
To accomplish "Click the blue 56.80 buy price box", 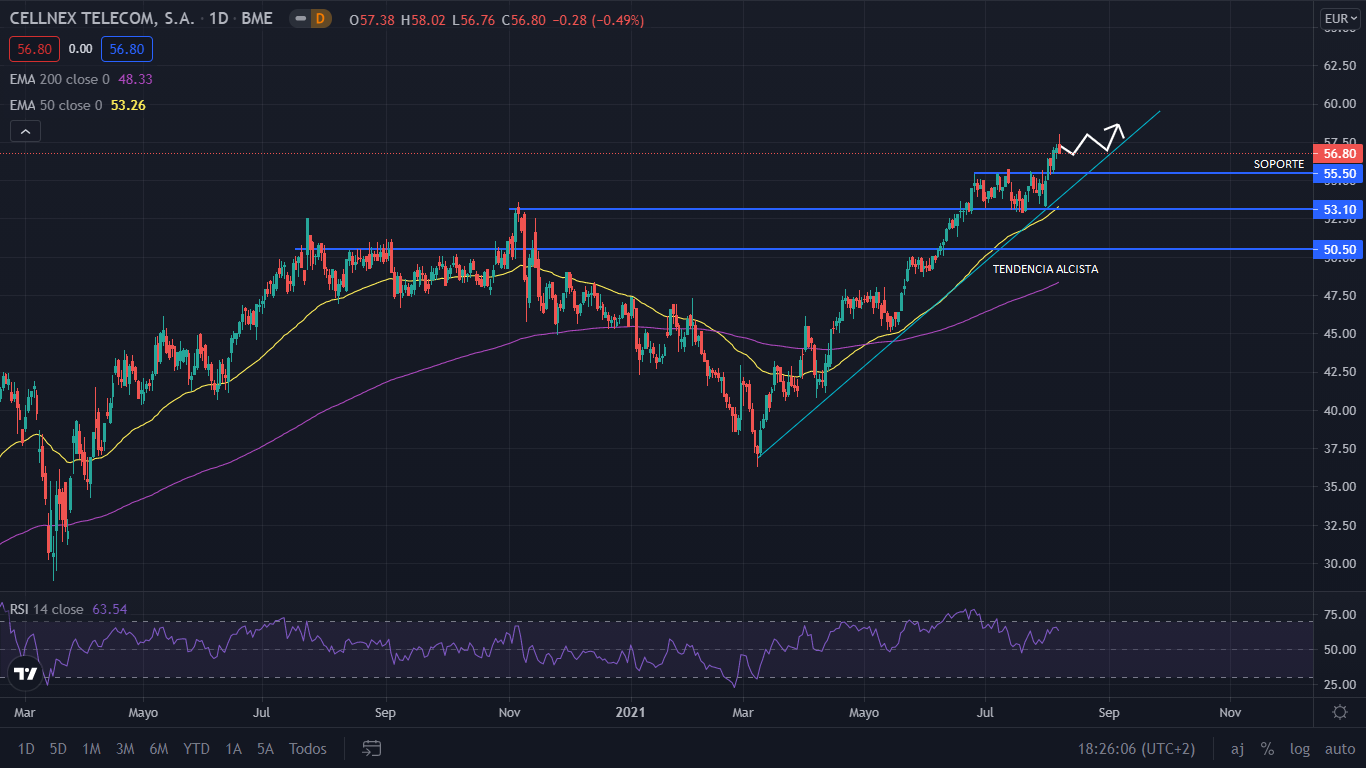I will click(126, 49).
